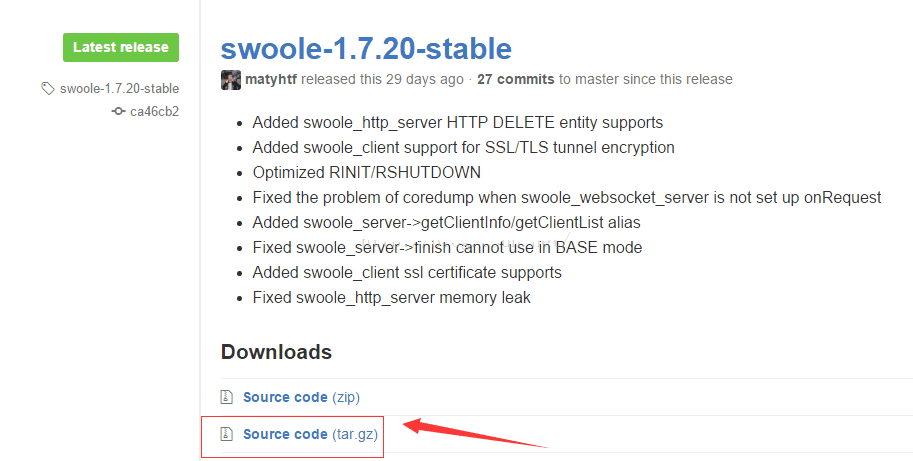This screenshot has height=461, width=913.
Task: Open commit ca46cb2
Action: click(x=154, y=111)
